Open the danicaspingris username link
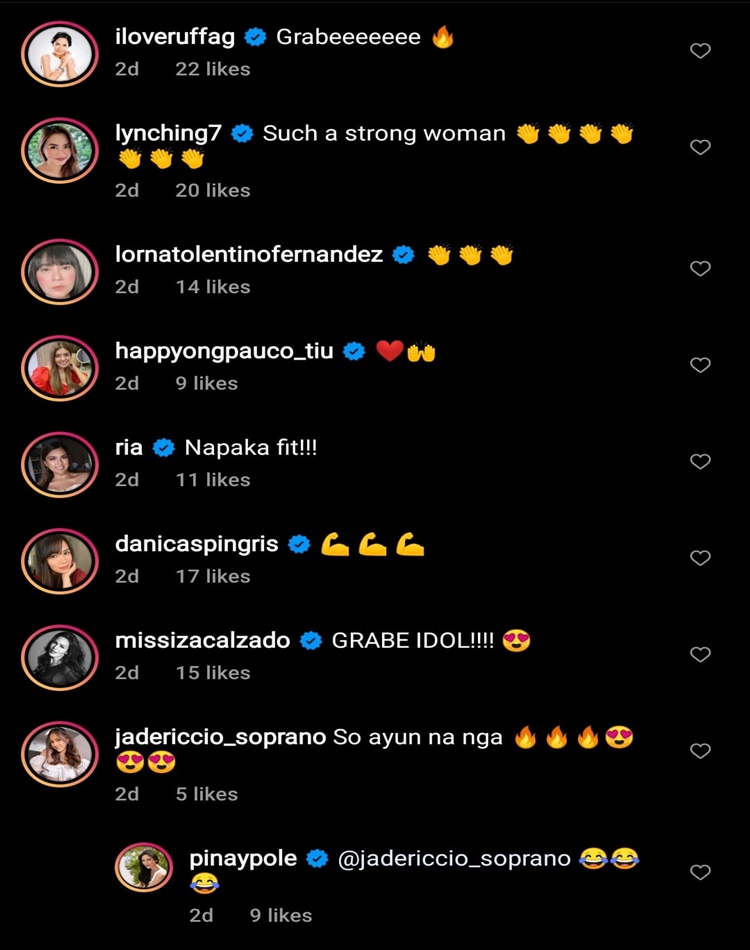Screen dimensions: 750x950 click(x=197, y=544)
